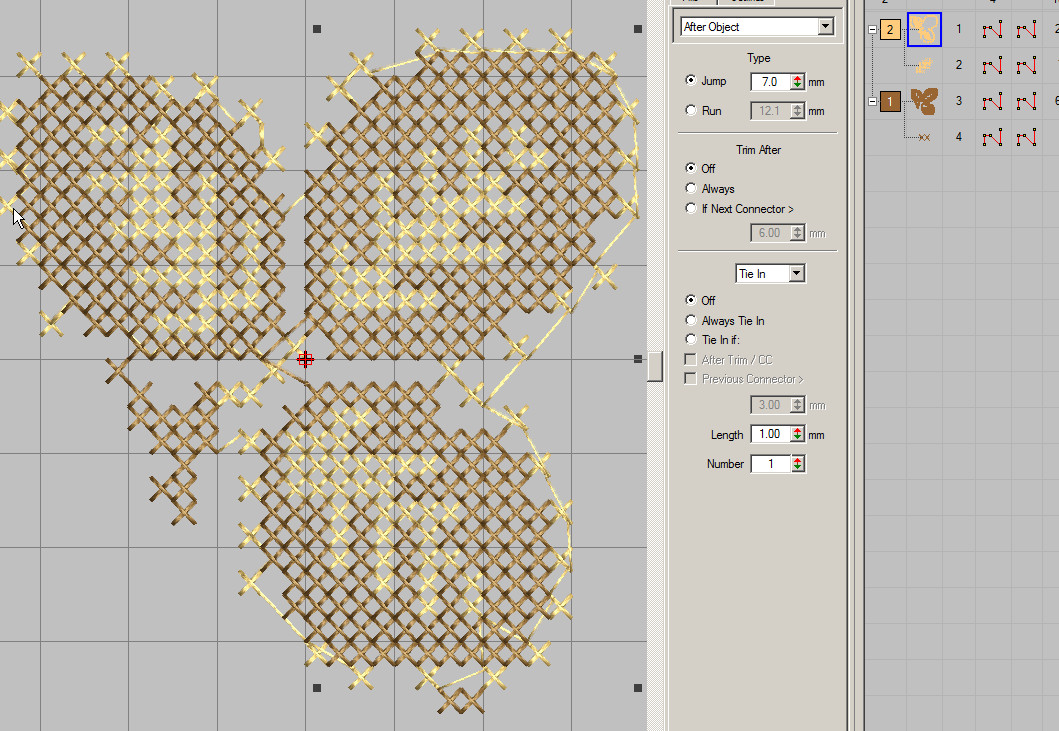Click first stitch-type icon in row 1
This screenshot has width=1059, height=731.
992,30
